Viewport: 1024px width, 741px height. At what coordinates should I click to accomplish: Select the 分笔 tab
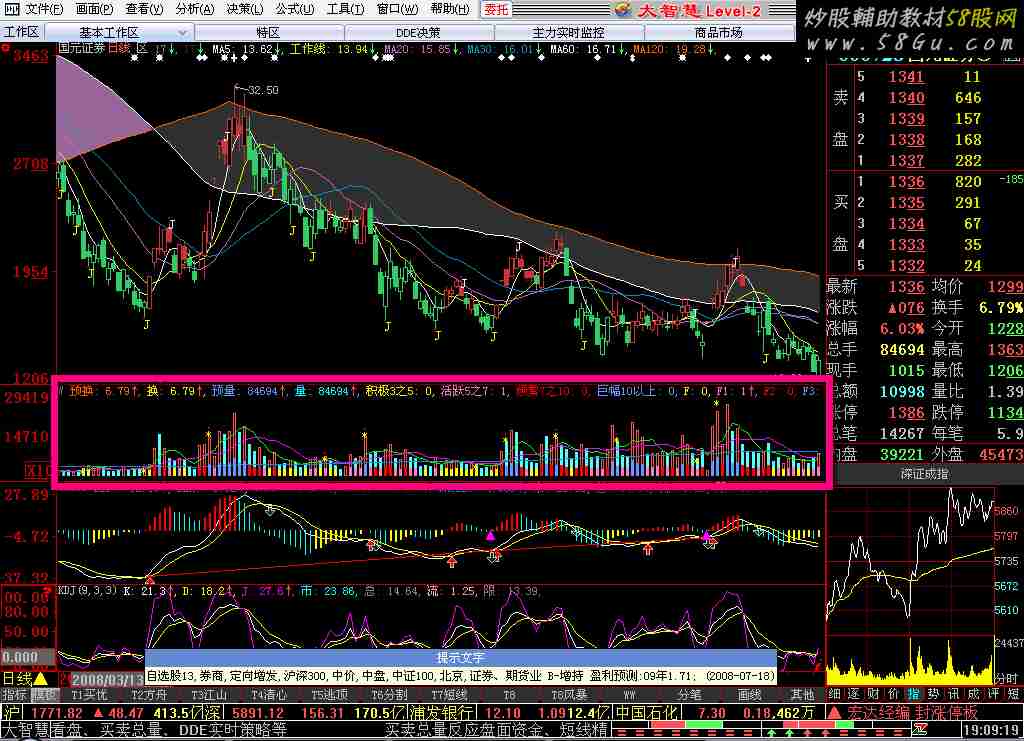tap(690, 695)
